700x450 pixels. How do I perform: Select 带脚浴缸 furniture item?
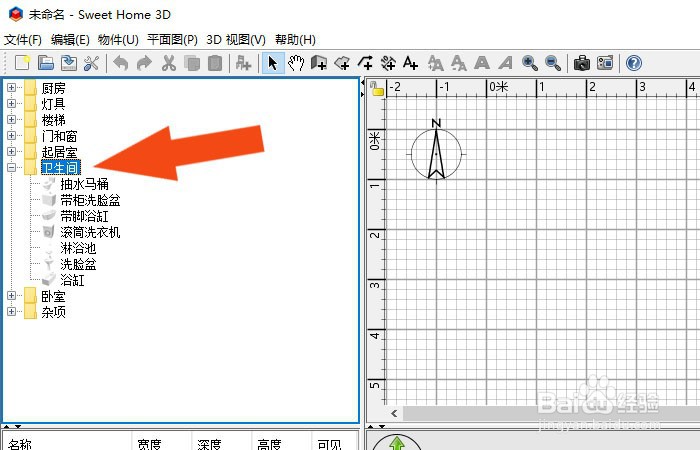coord(84,216)
